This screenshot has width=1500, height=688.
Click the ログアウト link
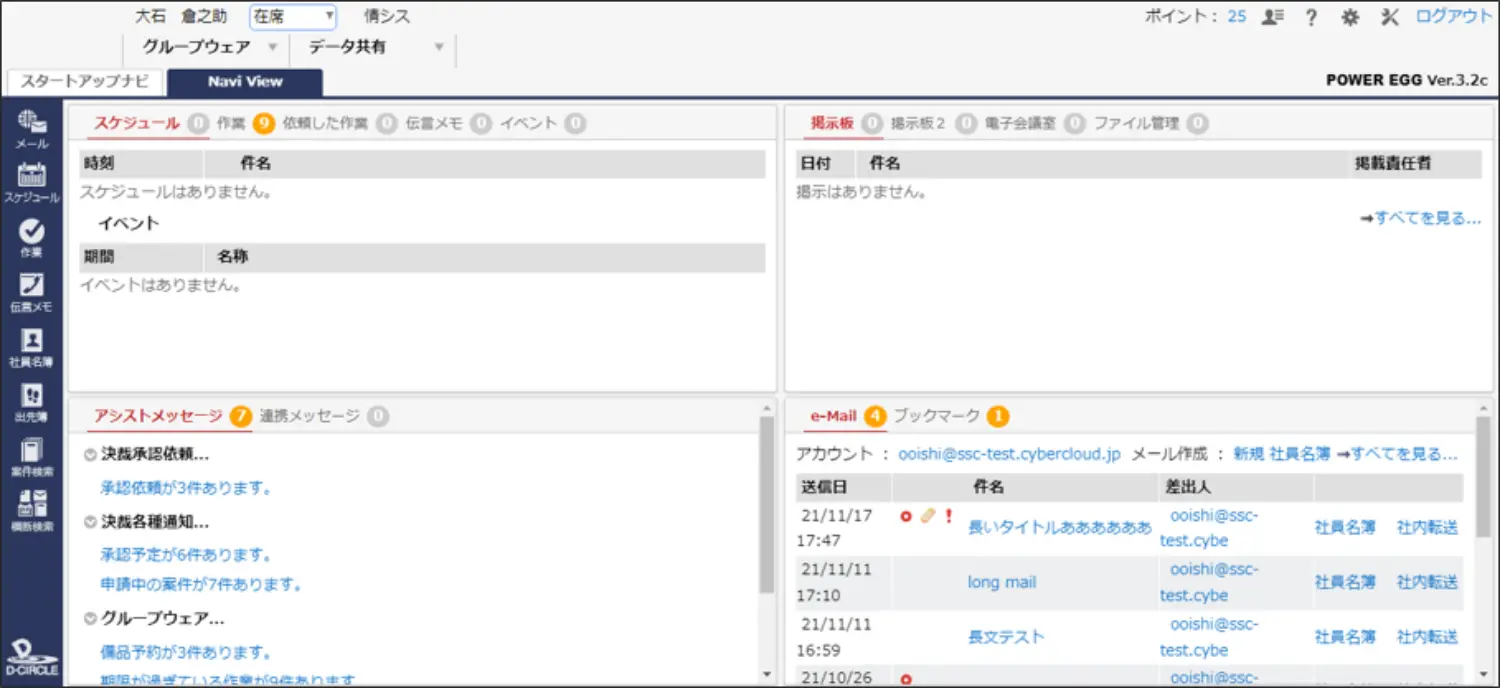tap(1453, 17)
